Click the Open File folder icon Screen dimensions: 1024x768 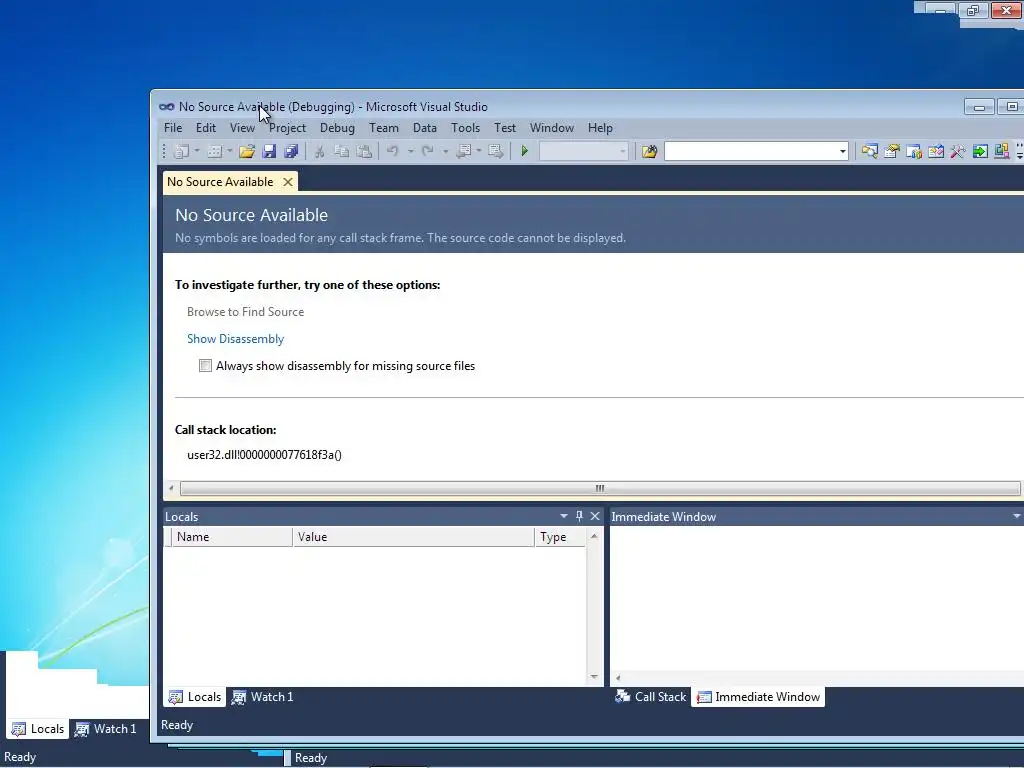click(246, 152)
